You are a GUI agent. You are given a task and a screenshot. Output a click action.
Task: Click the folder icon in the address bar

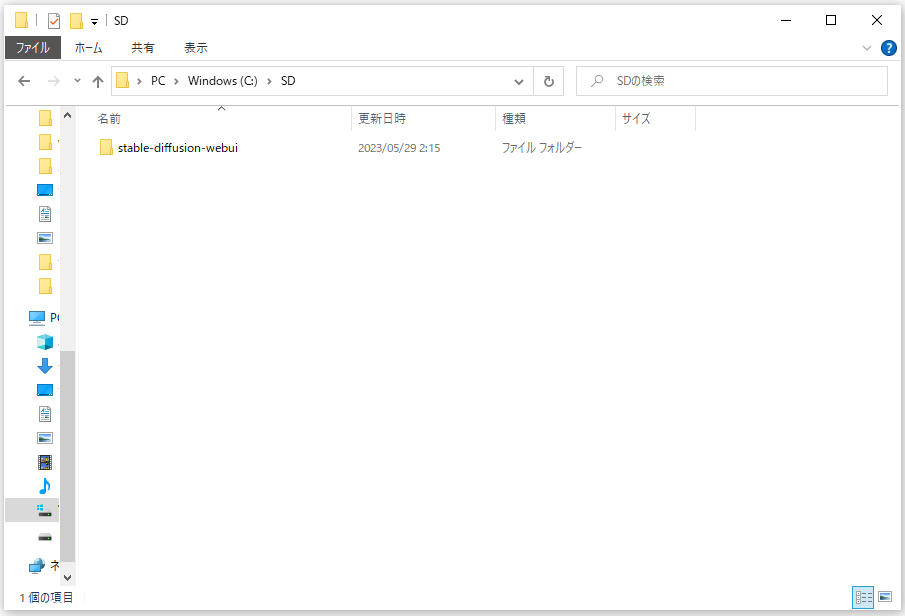122,80
